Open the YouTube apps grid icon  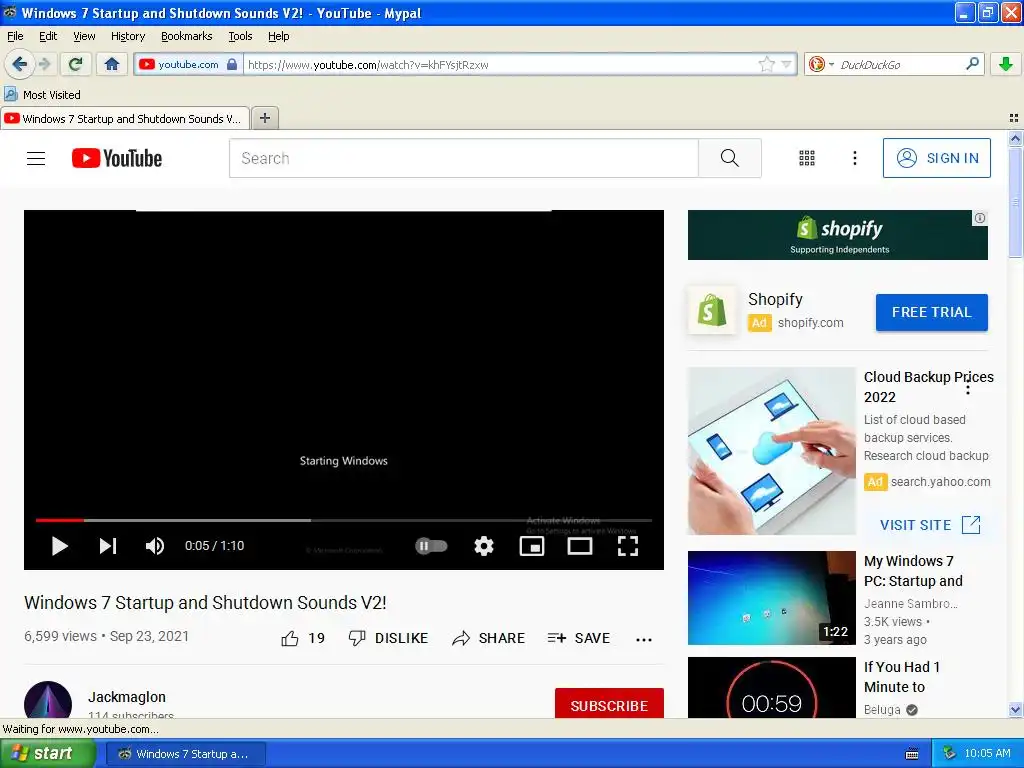click(x=807, y=158)
